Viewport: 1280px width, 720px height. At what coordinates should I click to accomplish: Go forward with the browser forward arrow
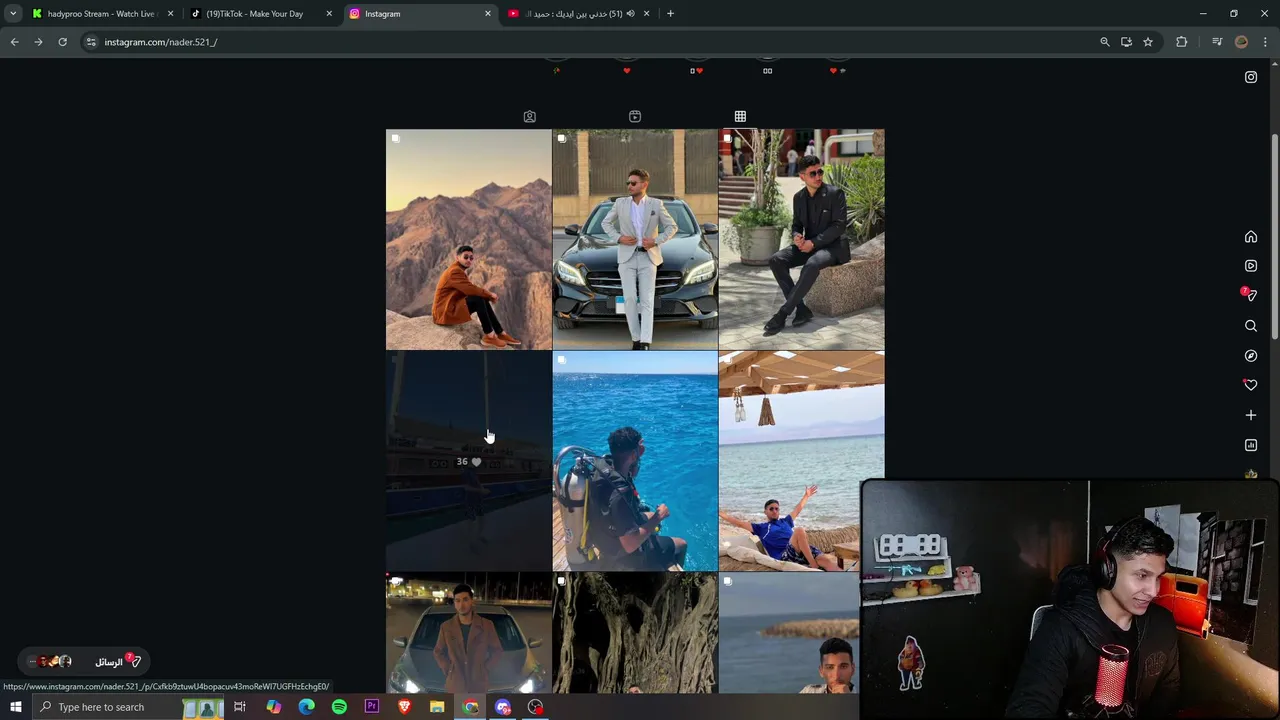tap(38, 42)
